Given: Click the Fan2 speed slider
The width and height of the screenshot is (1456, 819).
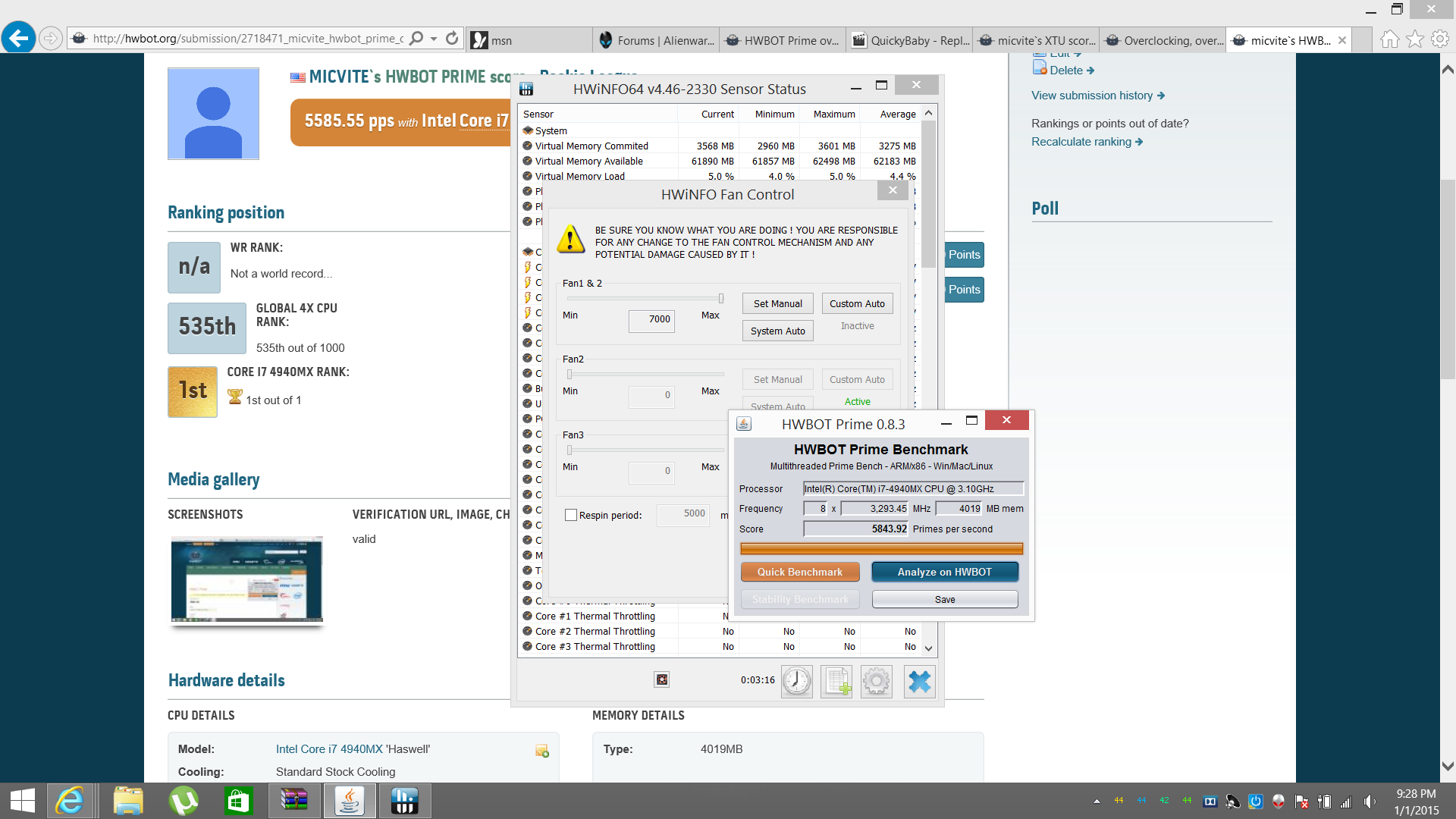Looking at the screenshot, I should pyautogui.click(x=645, y=374).
